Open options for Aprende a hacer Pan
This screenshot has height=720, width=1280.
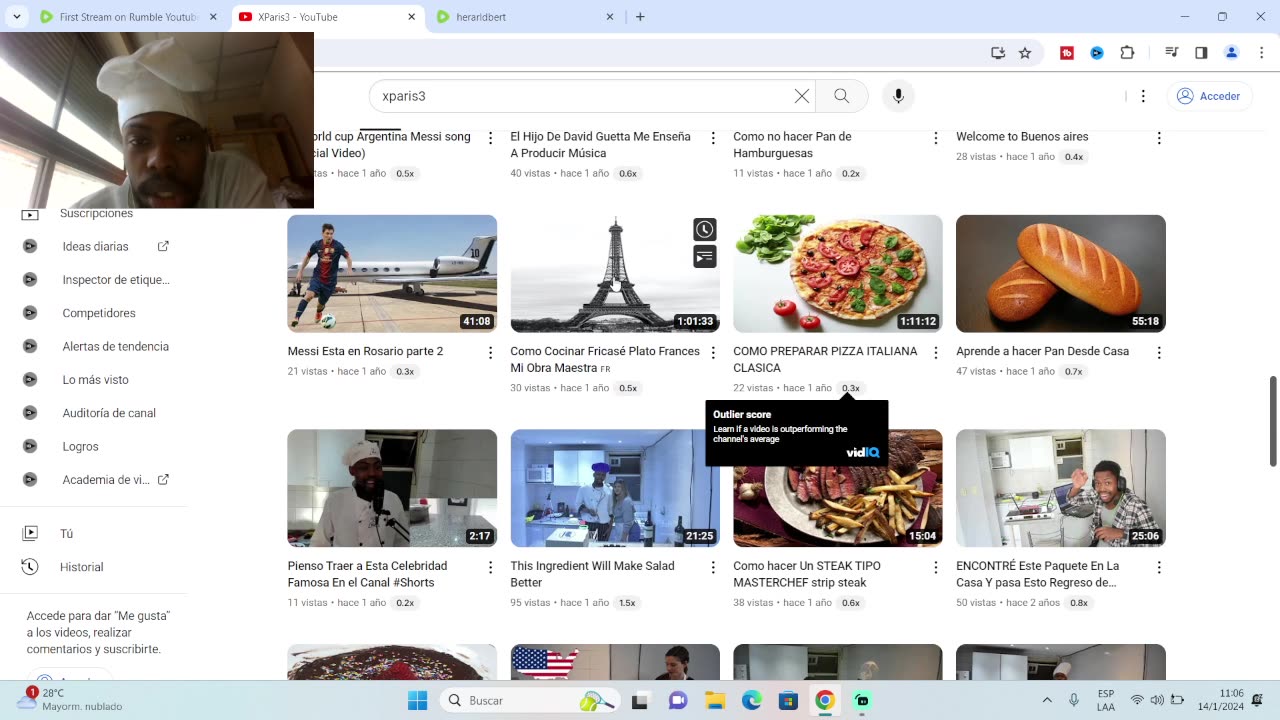(x=1159, y=353)
